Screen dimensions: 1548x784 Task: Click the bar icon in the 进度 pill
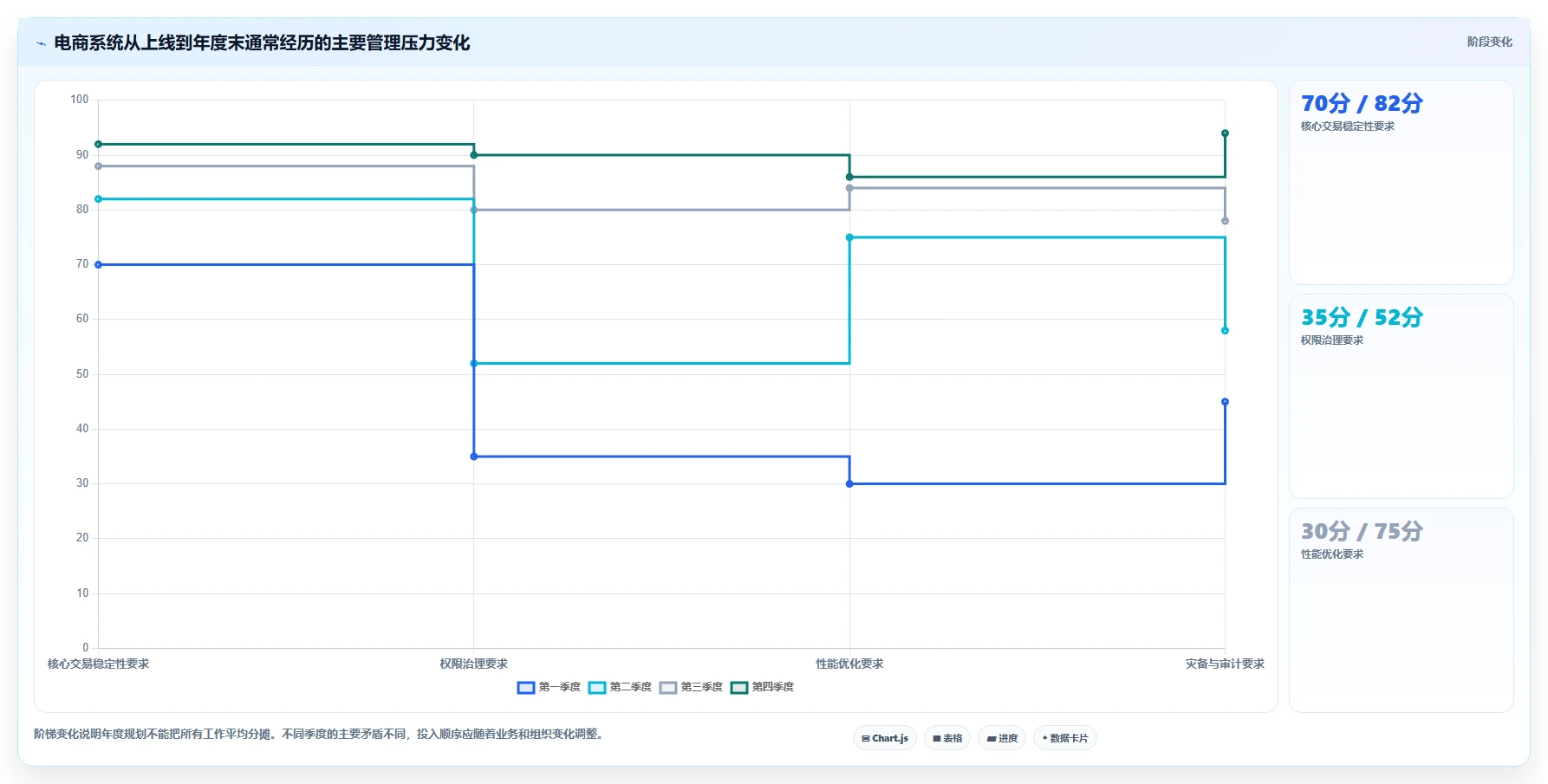click(x=991, y=739)
